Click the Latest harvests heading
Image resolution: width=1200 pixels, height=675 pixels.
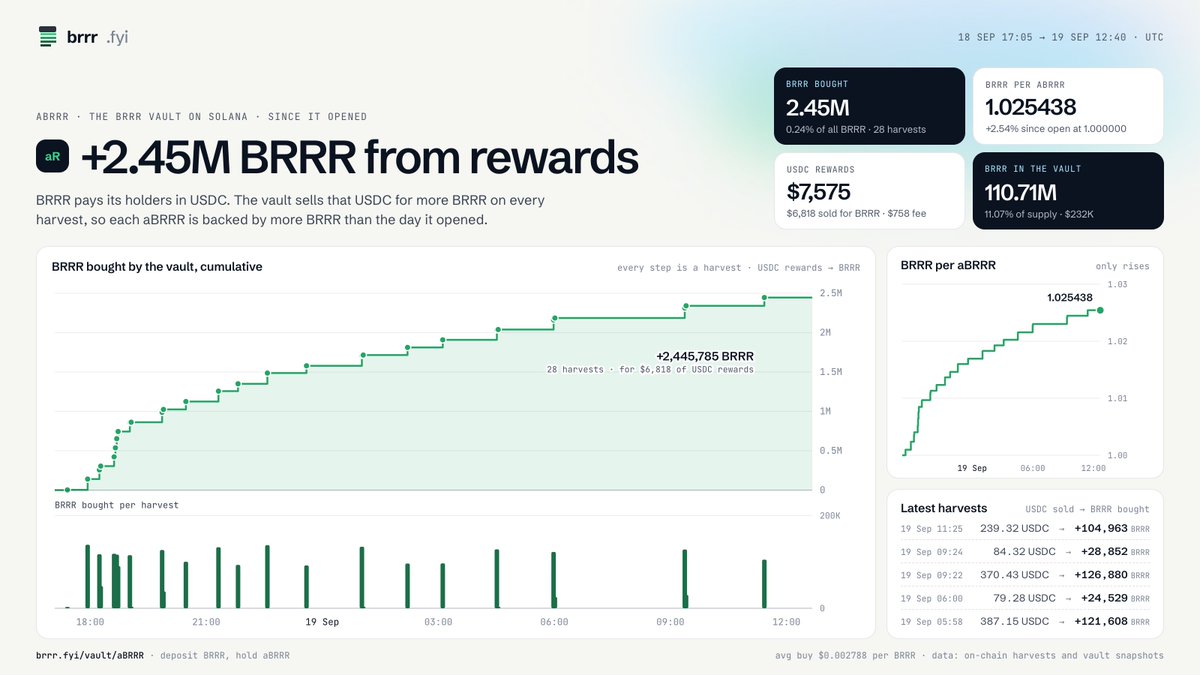pyautogui.click(x=943, y=508)
